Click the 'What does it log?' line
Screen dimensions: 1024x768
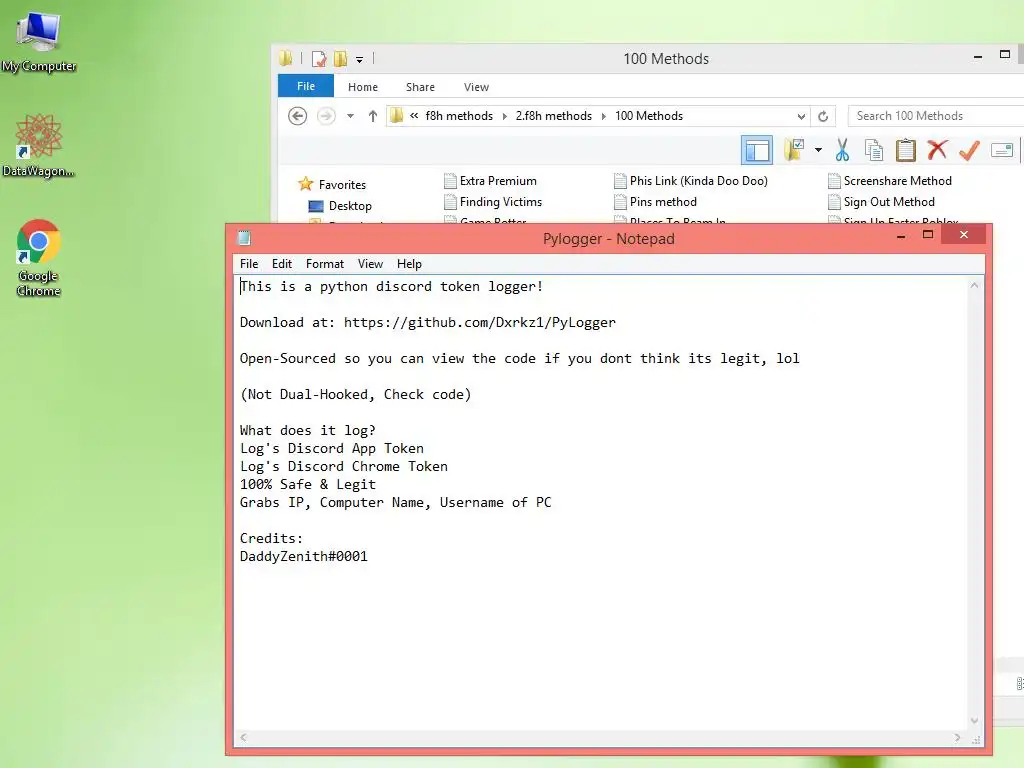pyautogui.click(x=308, y=430)
